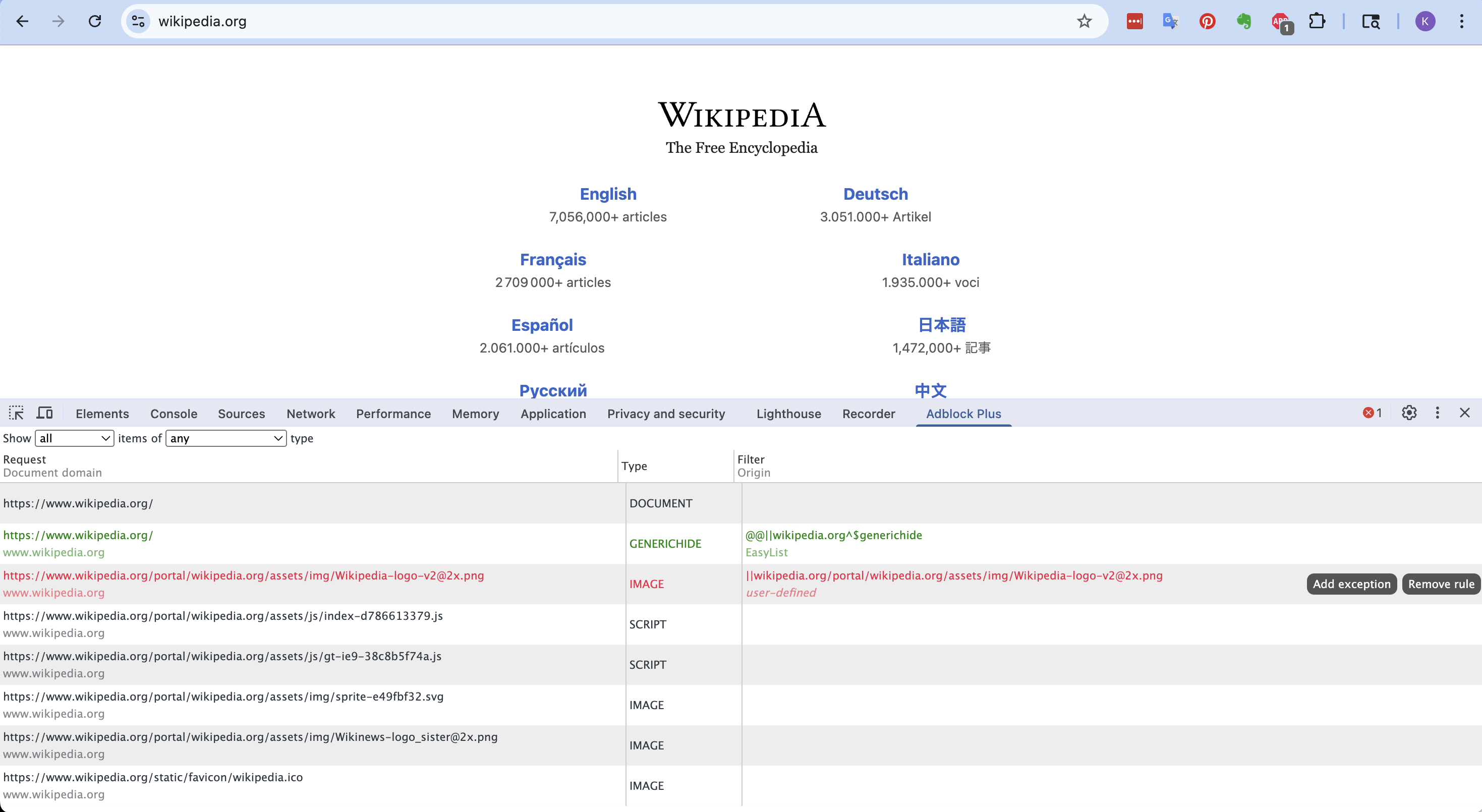Reload the page
The image size is (1482, 812).
[x=95, y=22]
